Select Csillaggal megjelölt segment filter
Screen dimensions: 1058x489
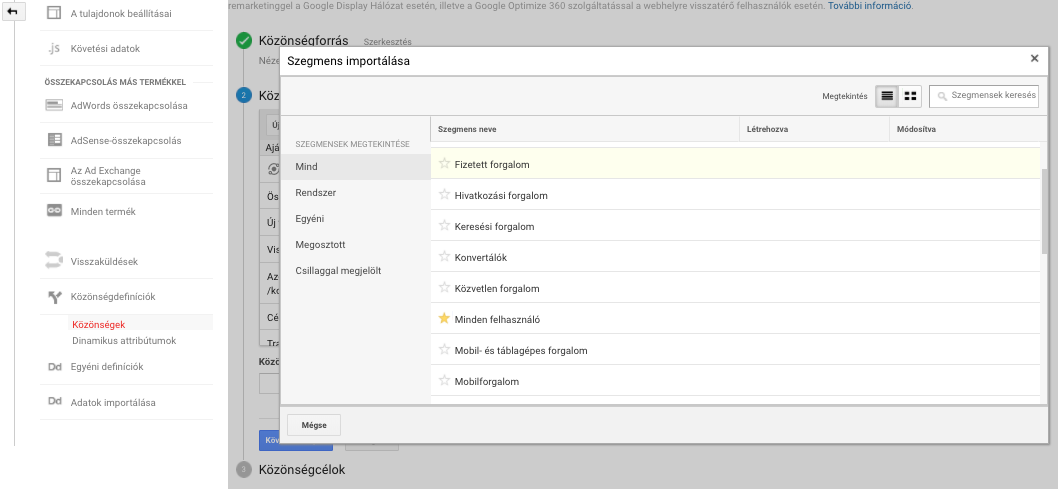[338, 271]
